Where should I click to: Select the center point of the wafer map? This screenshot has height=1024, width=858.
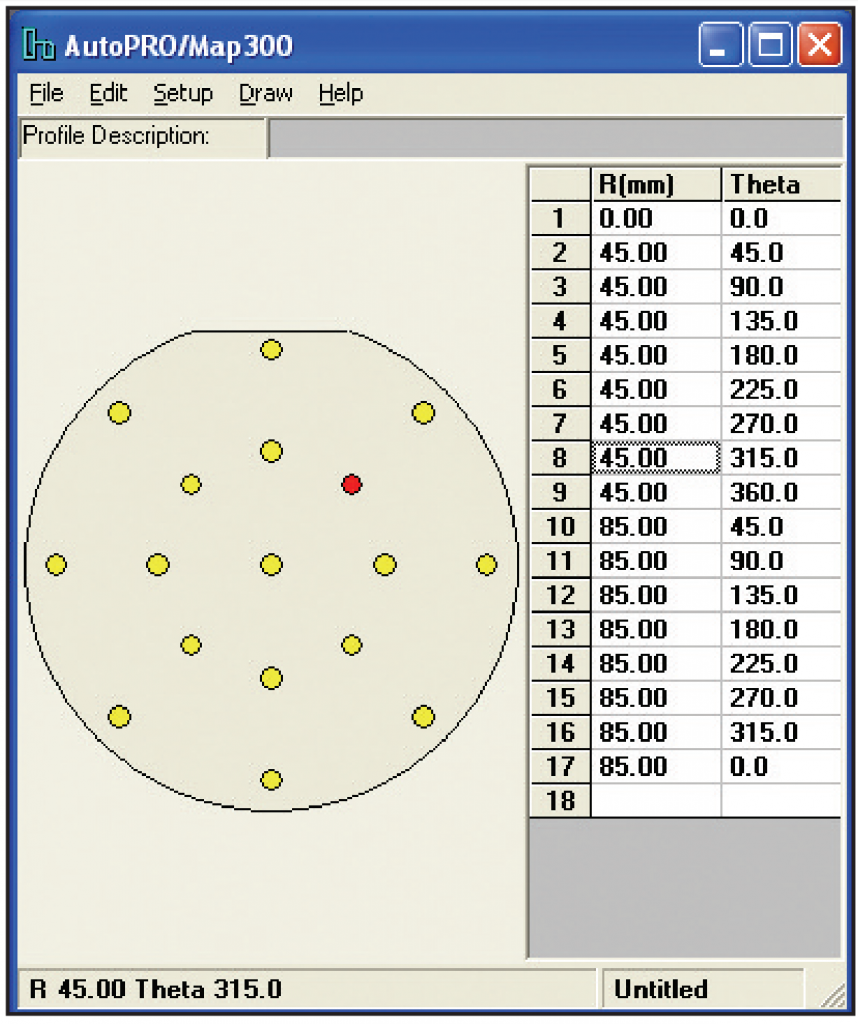[x=271, y=565]
